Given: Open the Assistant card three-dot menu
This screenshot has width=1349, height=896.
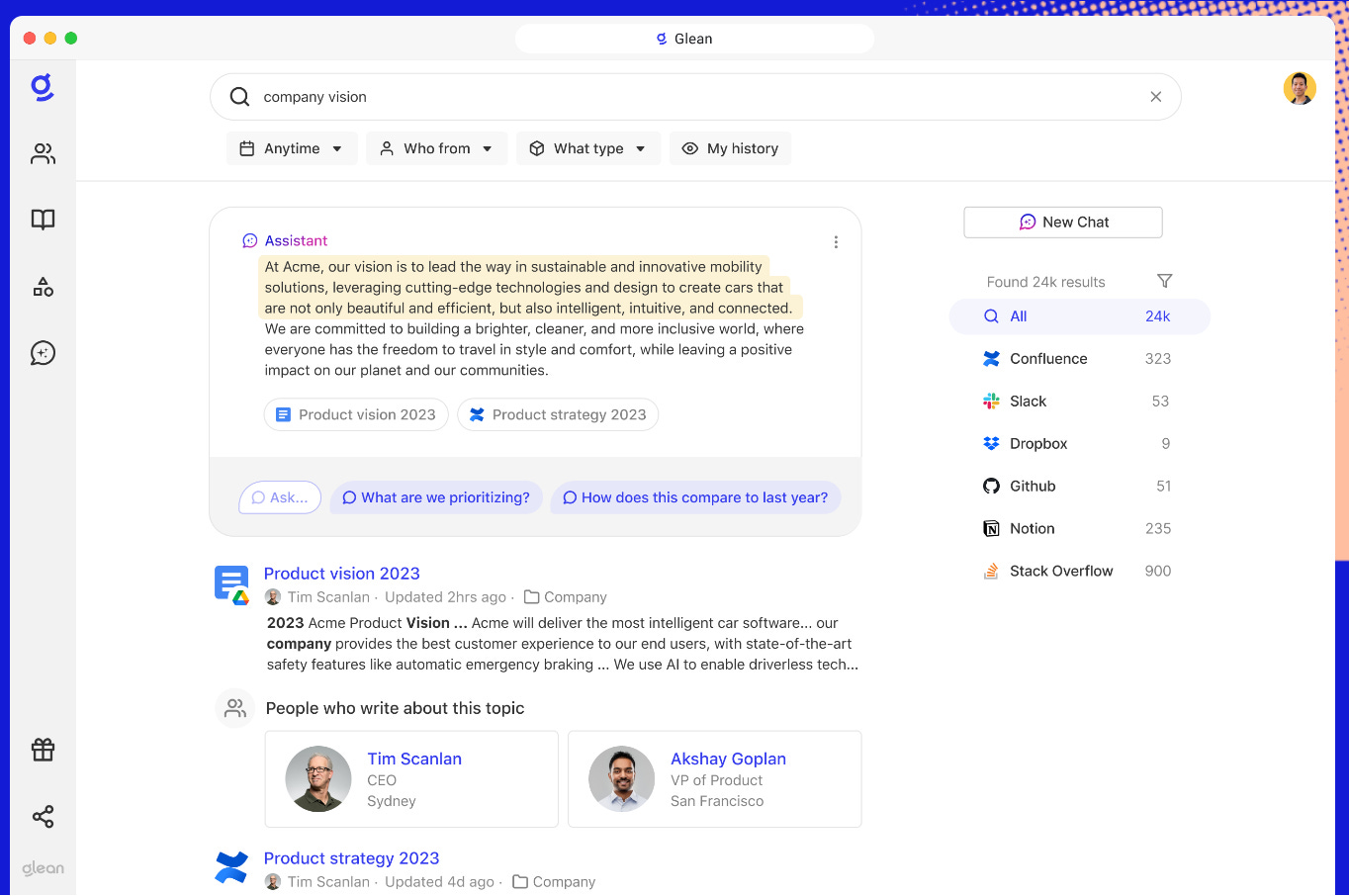Looking at the screenshot, I should tap(836, 242).
